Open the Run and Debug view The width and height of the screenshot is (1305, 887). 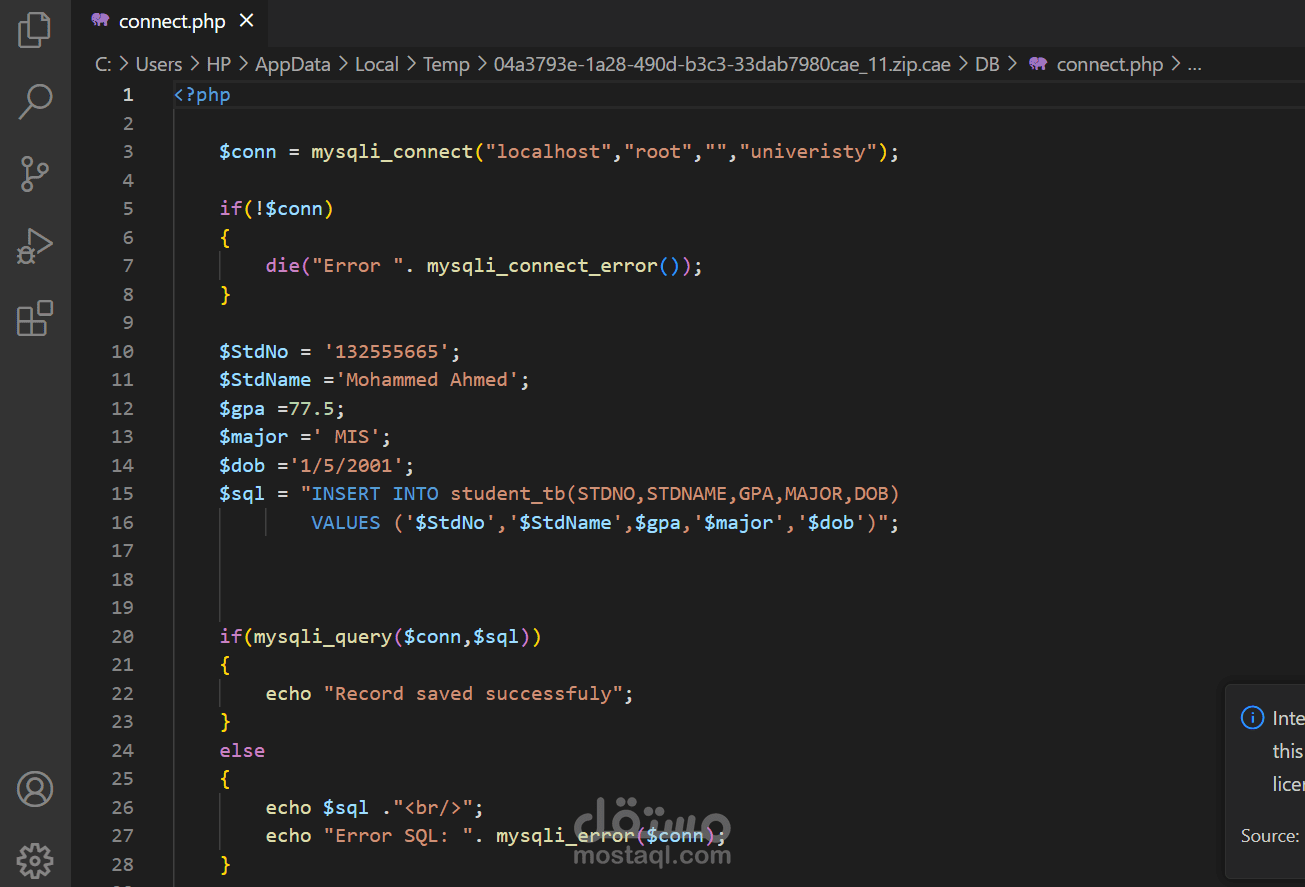click(x=35, y=246)
